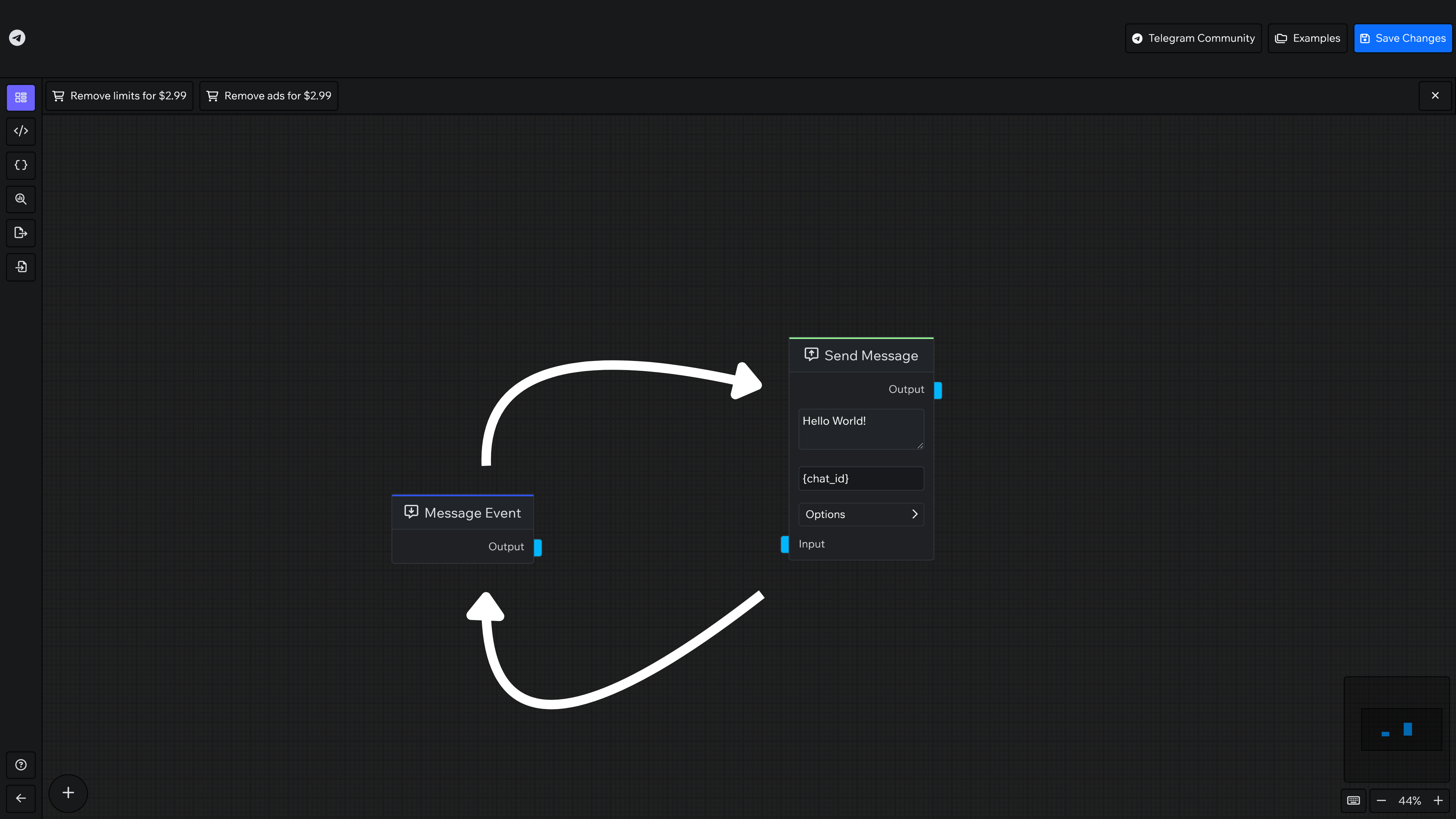Click Save Changes button

coord(1403,38)
